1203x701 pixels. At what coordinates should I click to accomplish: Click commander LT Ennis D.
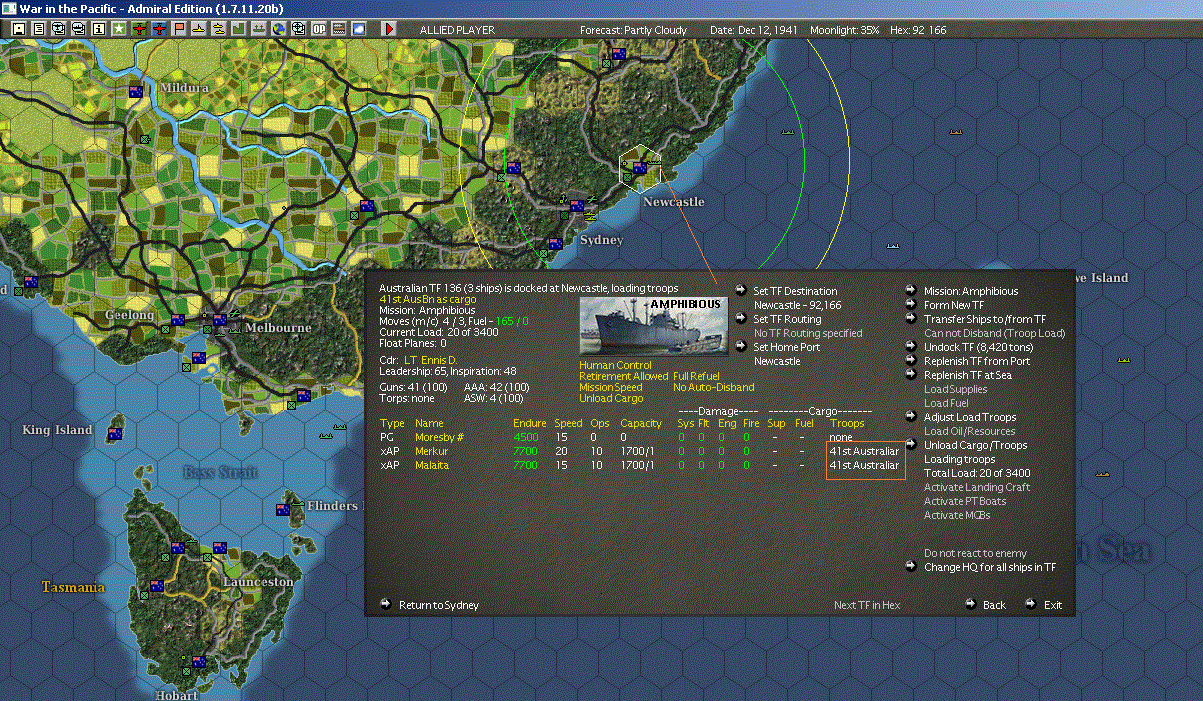pos(430,359)
